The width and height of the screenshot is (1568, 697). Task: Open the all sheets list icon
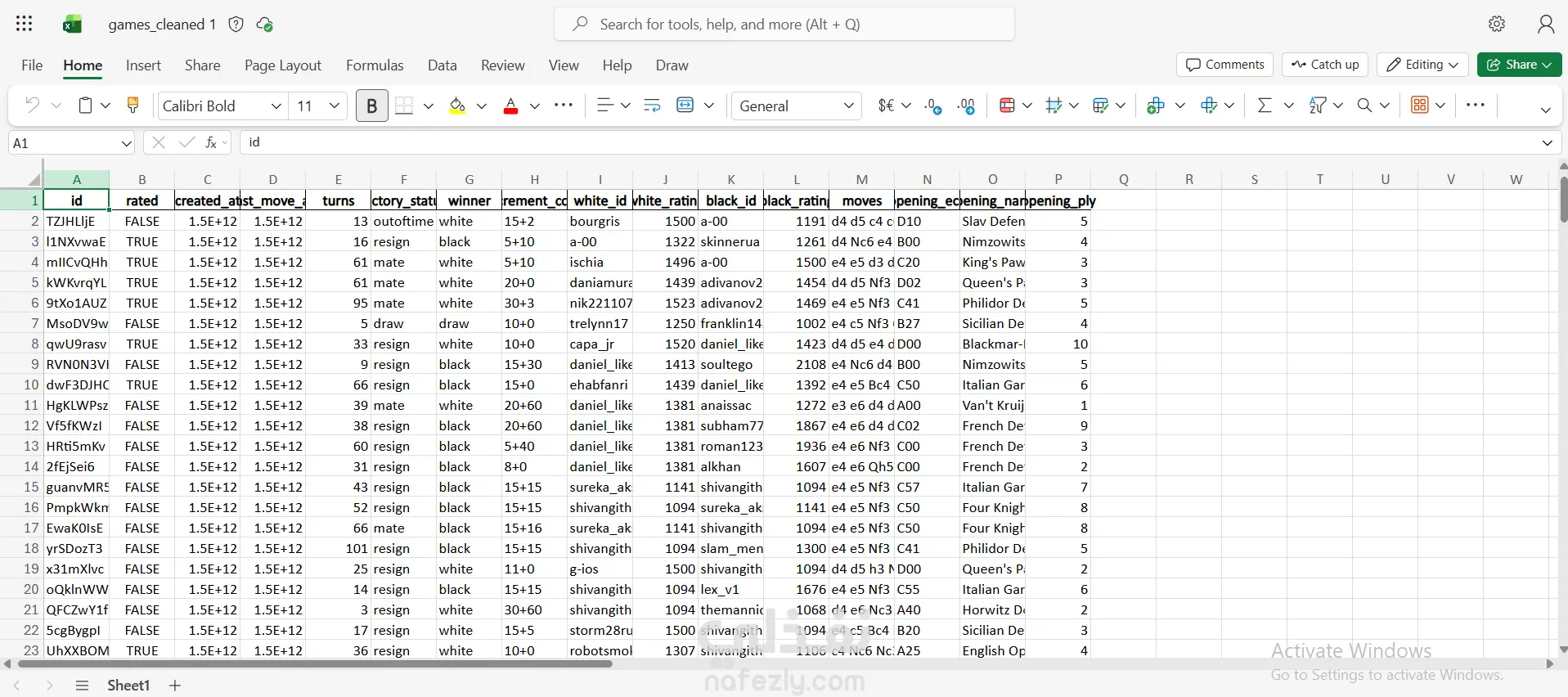82,686
